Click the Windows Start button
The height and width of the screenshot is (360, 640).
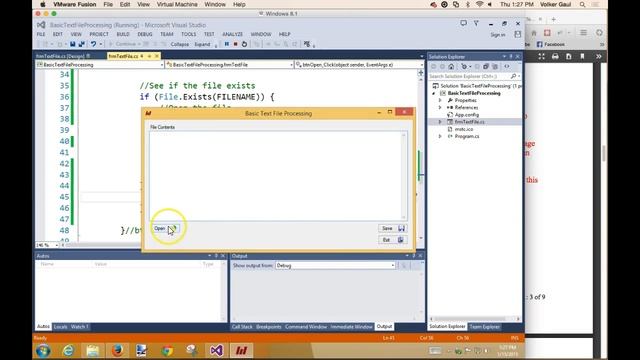tap(43, 351)
